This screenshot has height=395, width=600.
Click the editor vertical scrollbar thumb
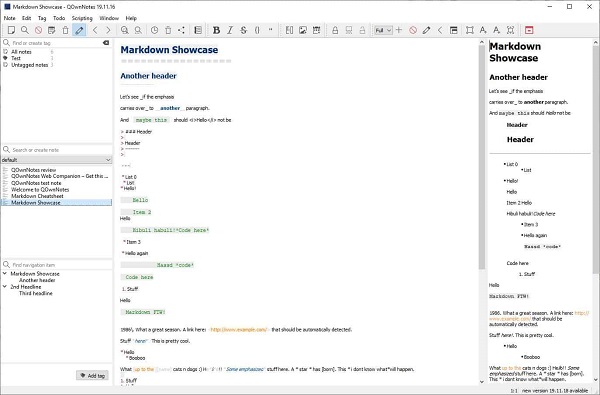coord(481,157)
